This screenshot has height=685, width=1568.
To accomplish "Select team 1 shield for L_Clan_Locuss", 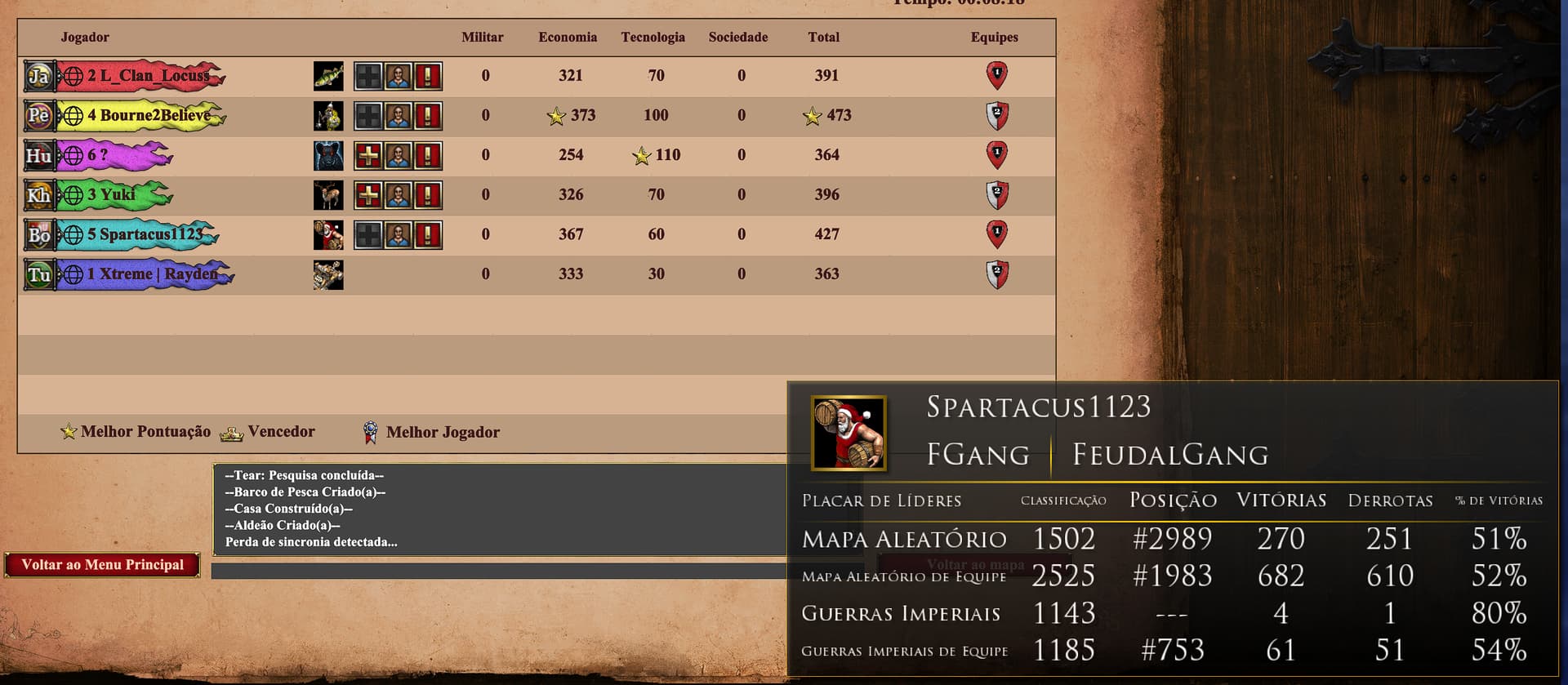I will (x=996, y=75).
